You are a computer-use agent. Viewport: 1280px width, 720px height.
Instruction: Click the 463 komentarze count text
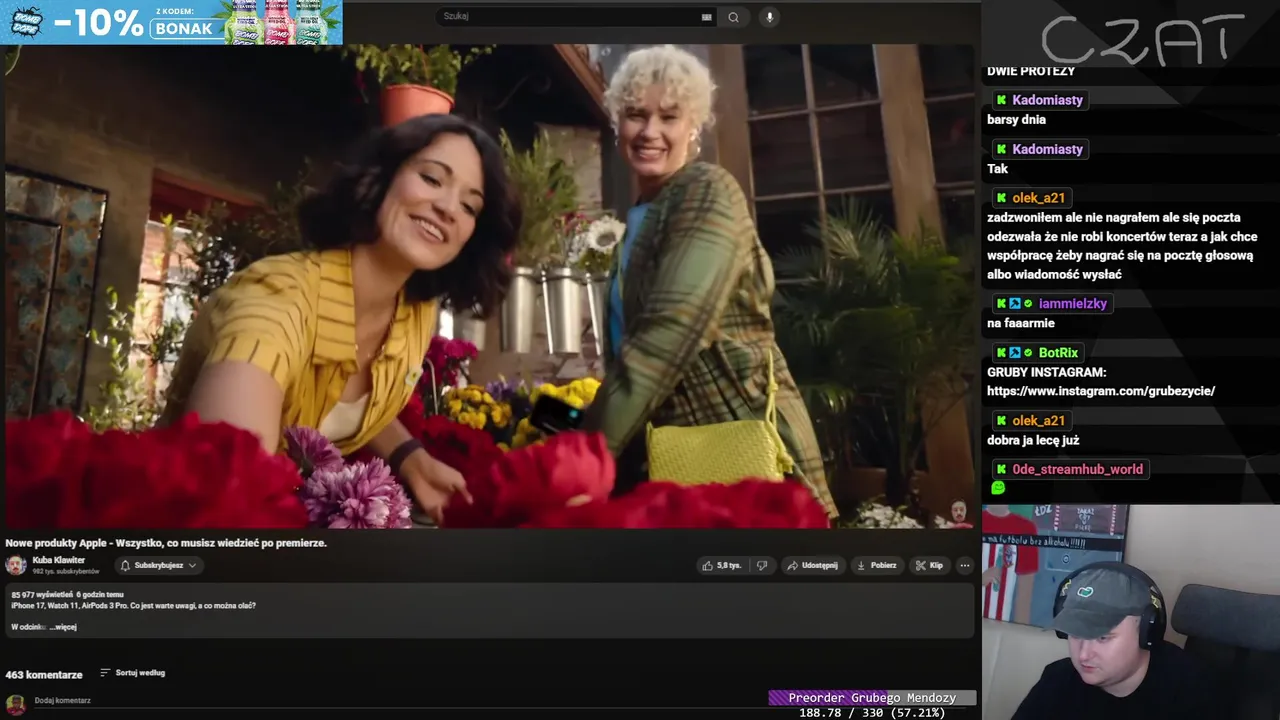coord(44,675)
